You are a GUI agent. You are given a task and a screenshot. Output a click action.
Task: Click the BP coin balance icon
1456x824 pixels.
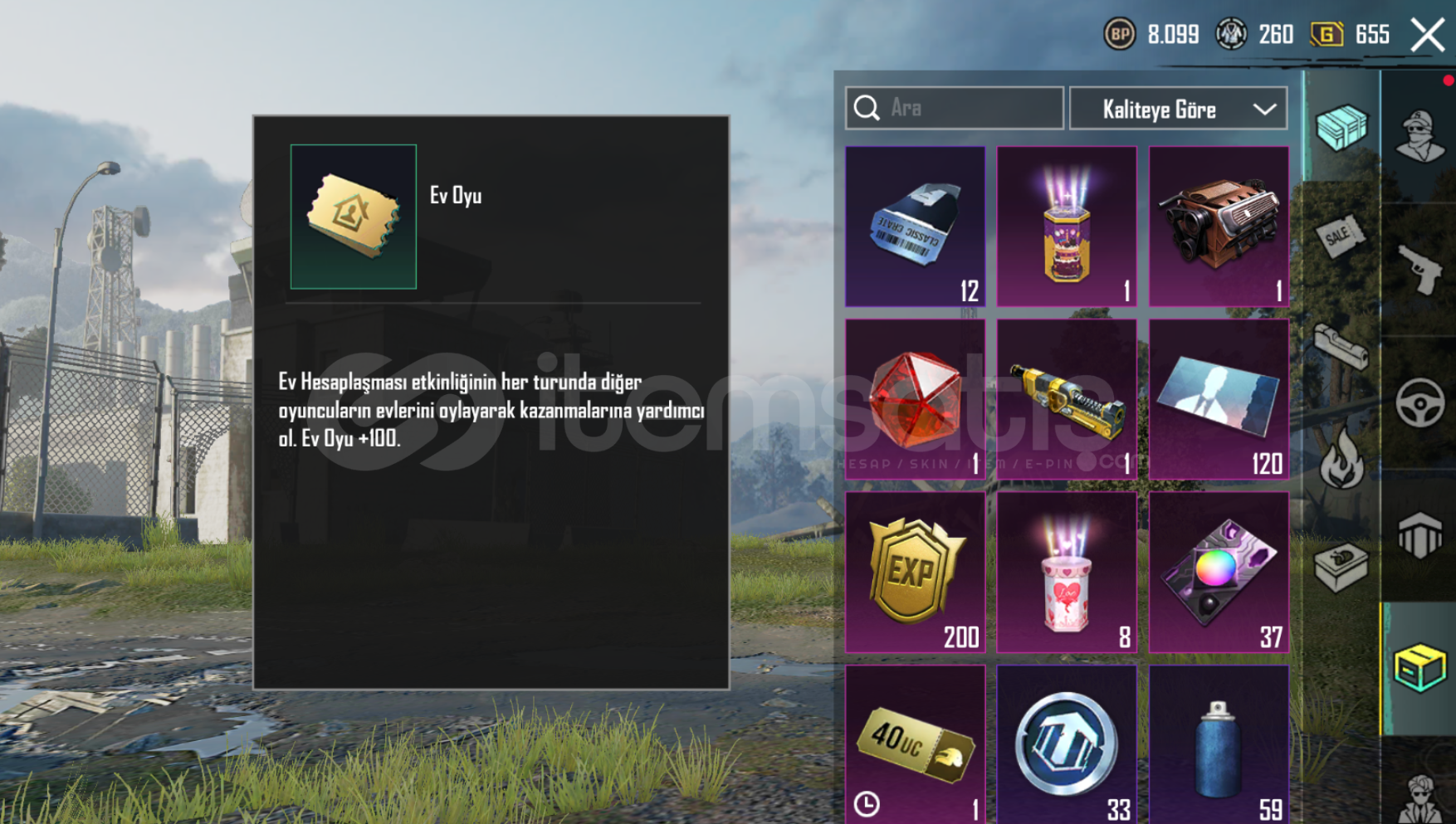click(x=1119, y=35)
